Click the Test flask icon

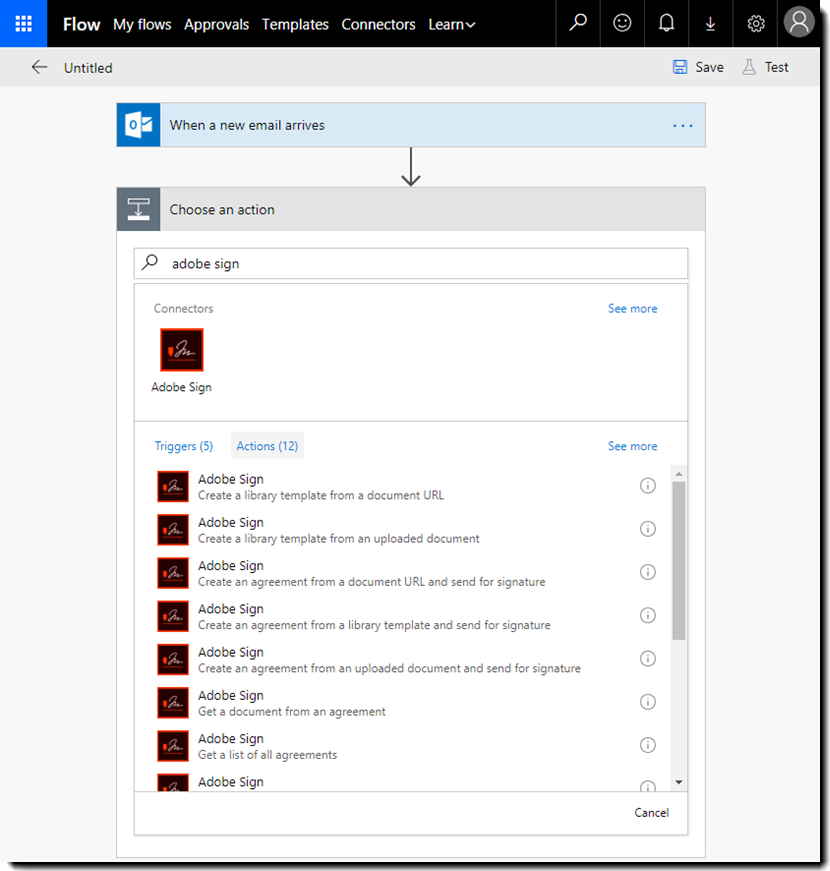point(749,67)
